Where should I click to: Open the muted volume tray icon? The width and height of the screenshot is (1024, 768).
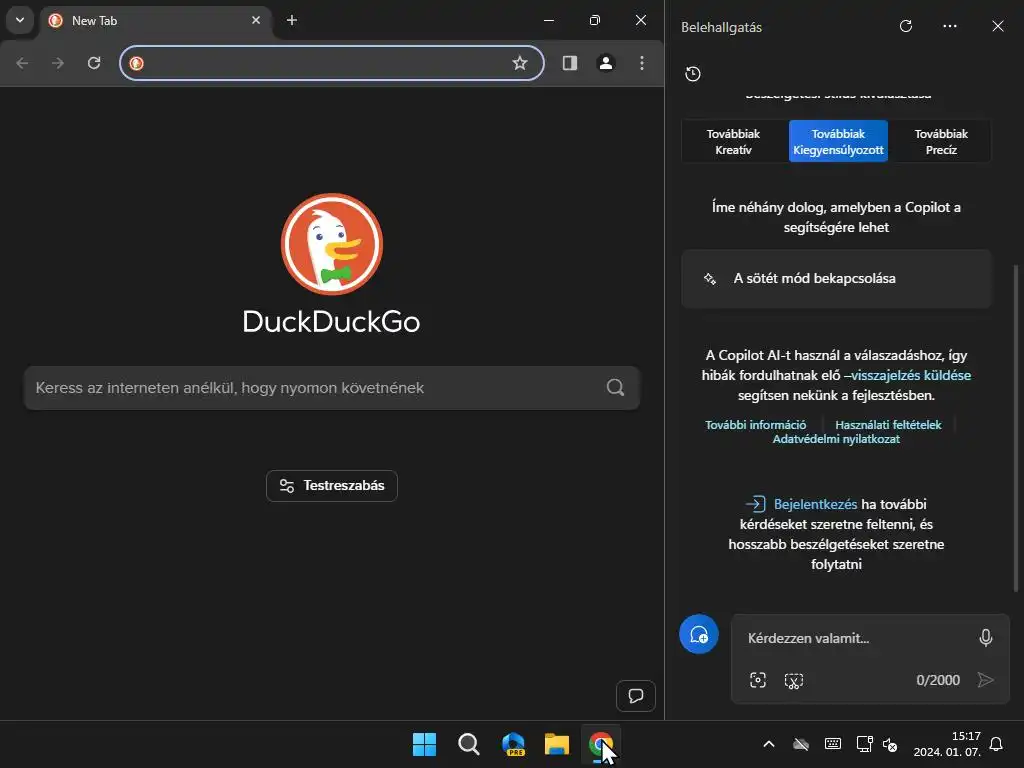coord(890,744)
